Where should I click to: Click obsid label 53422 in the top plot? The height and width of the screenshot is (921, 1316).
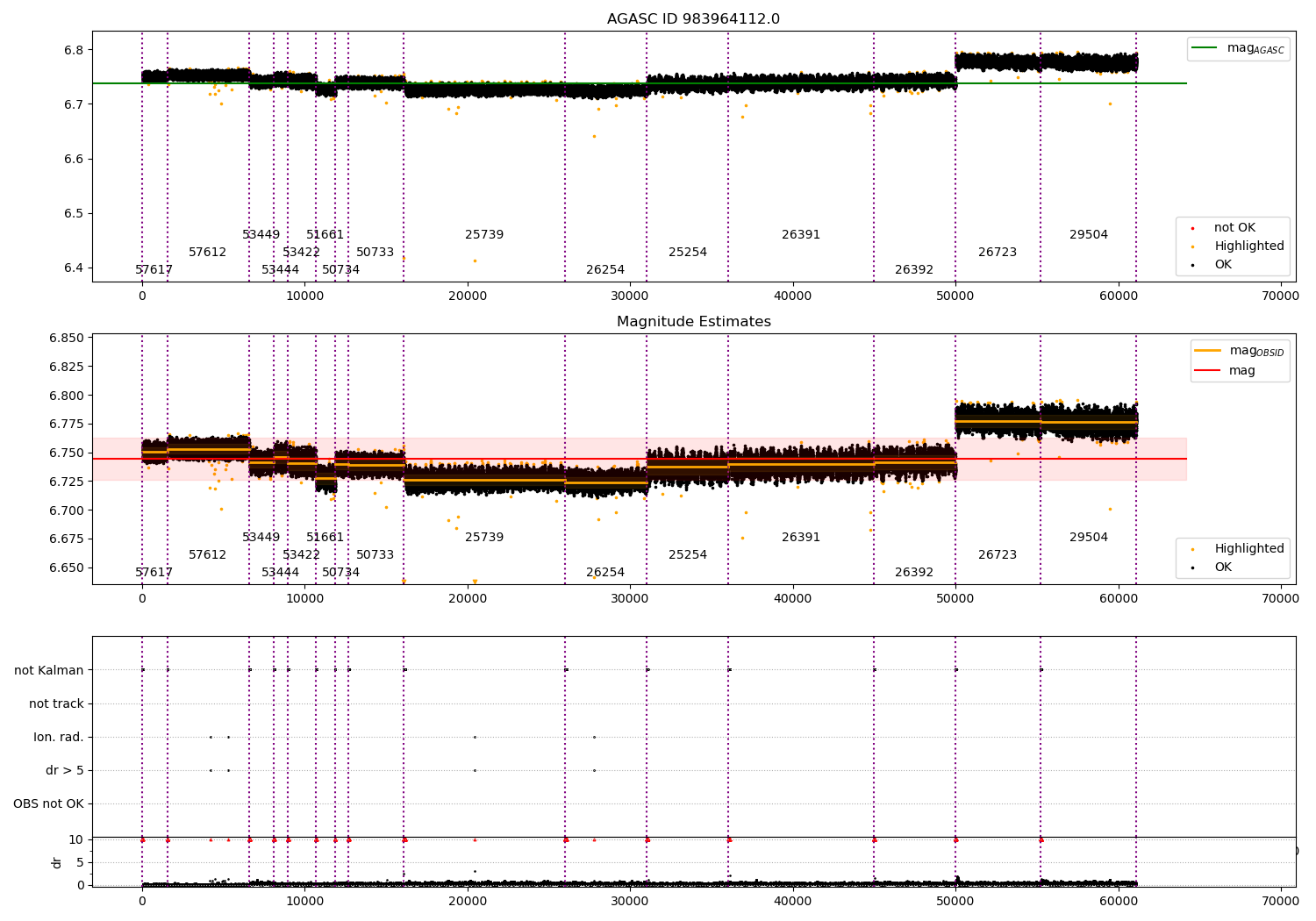[x=302, y=253]
